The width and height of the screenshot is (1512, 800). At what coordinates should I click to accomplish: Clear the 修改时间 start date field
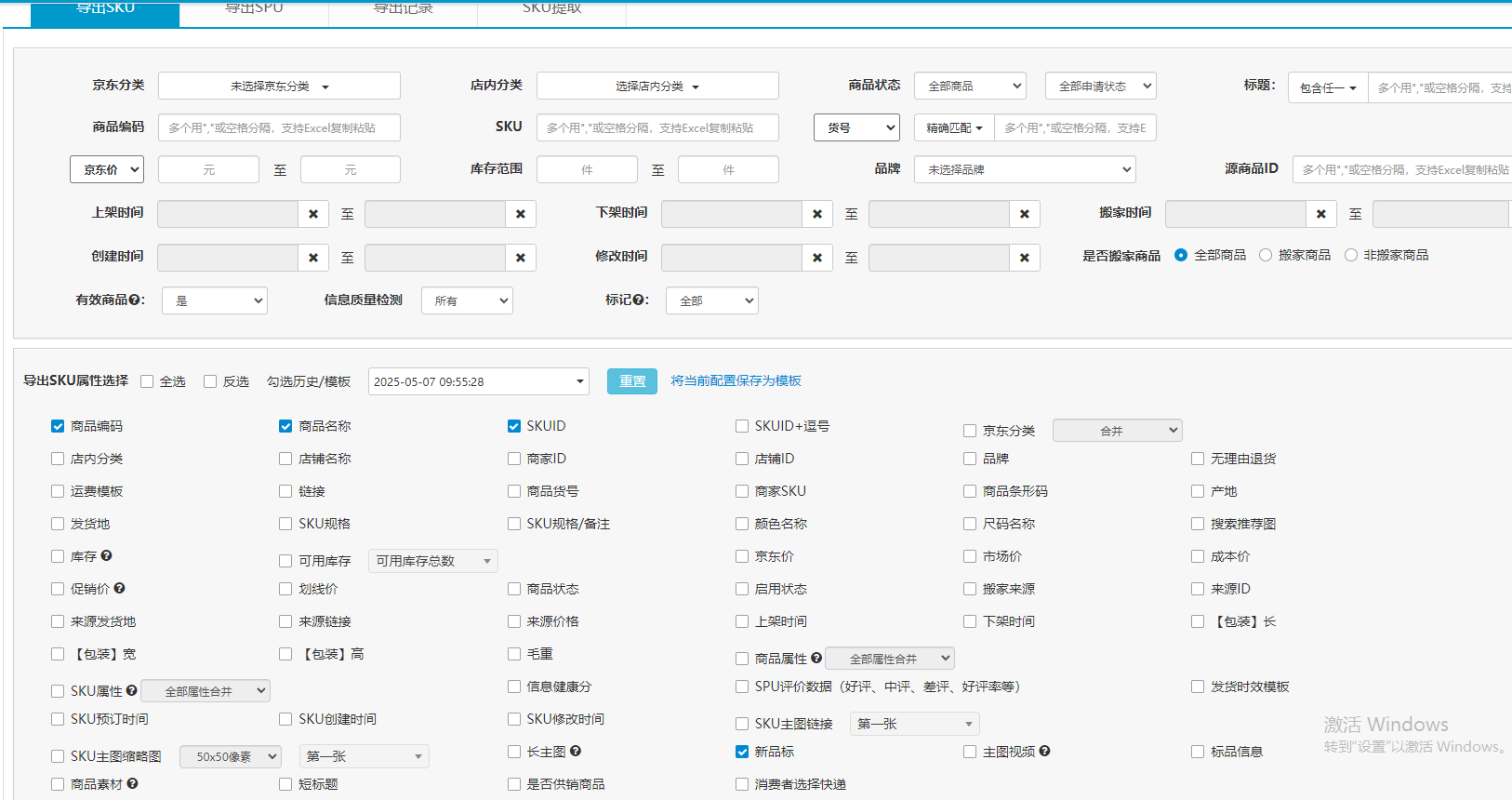click(x=817, y=258)
